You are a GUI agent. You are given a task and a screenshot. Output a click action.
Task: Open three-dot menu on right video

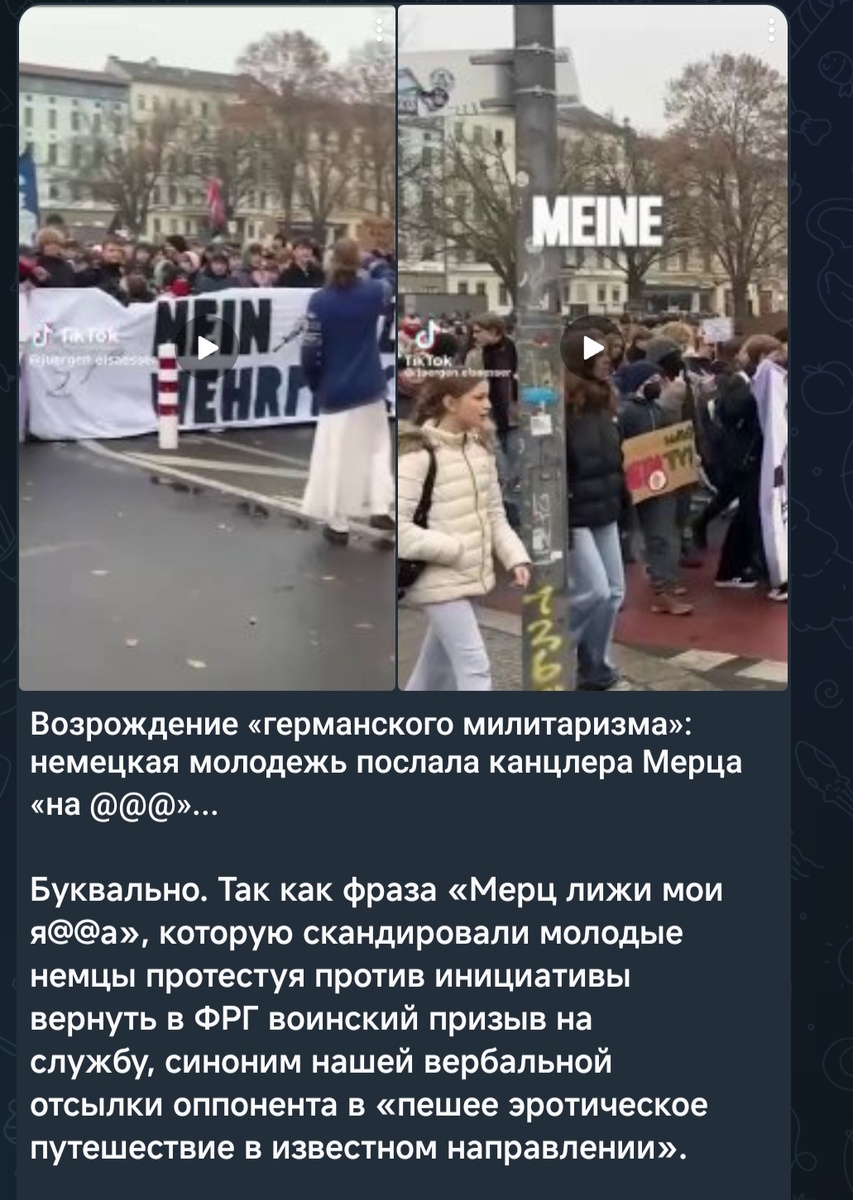(x=771, y=29)
